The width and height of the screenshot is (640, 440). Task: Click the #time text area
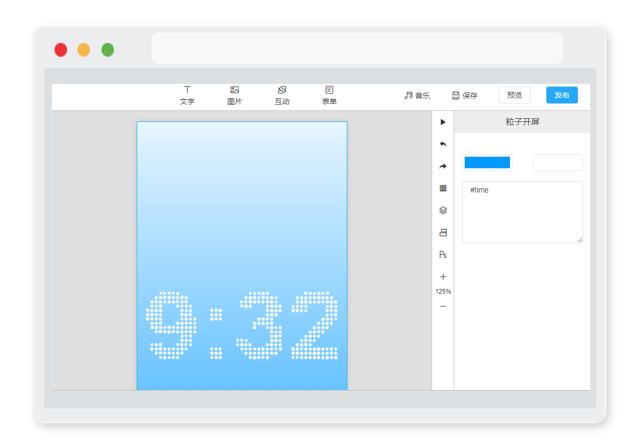point(522,212)
